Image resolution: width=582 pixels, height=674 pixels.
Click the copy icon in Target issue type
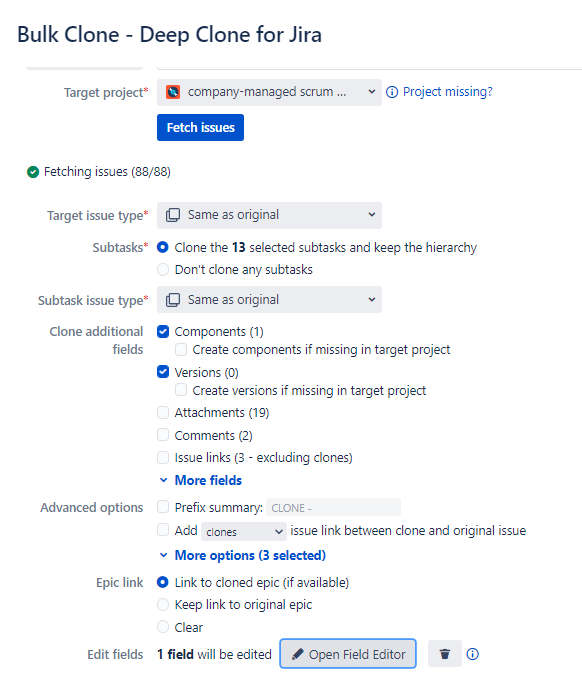click(x=173, y=215)
